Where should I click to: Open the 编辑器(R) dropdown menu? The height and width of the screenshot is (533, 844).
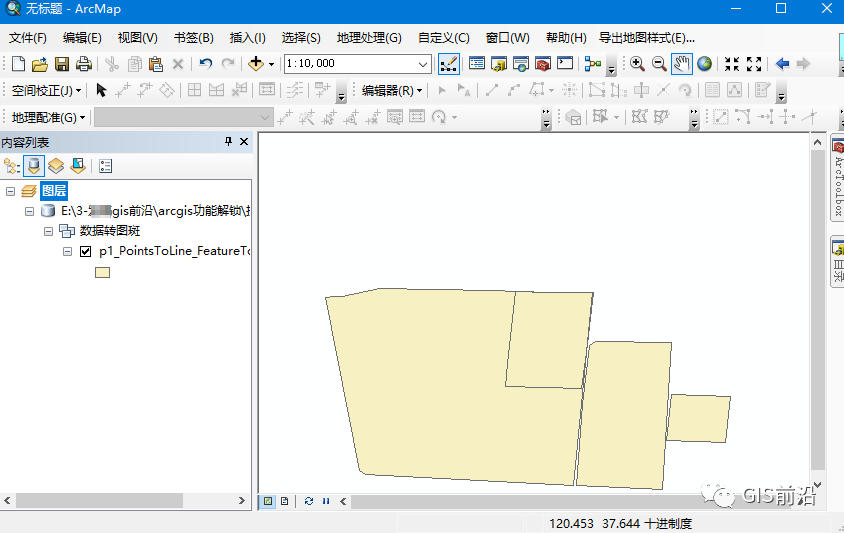[x=392, y=90]
